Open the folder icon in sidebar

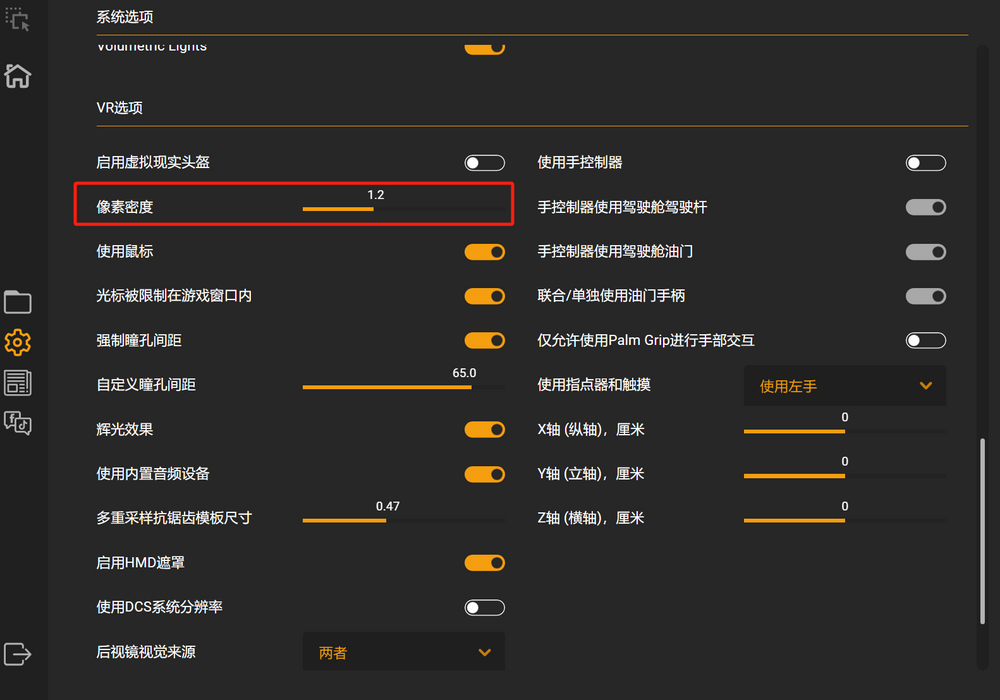click(x=18, y=302)
